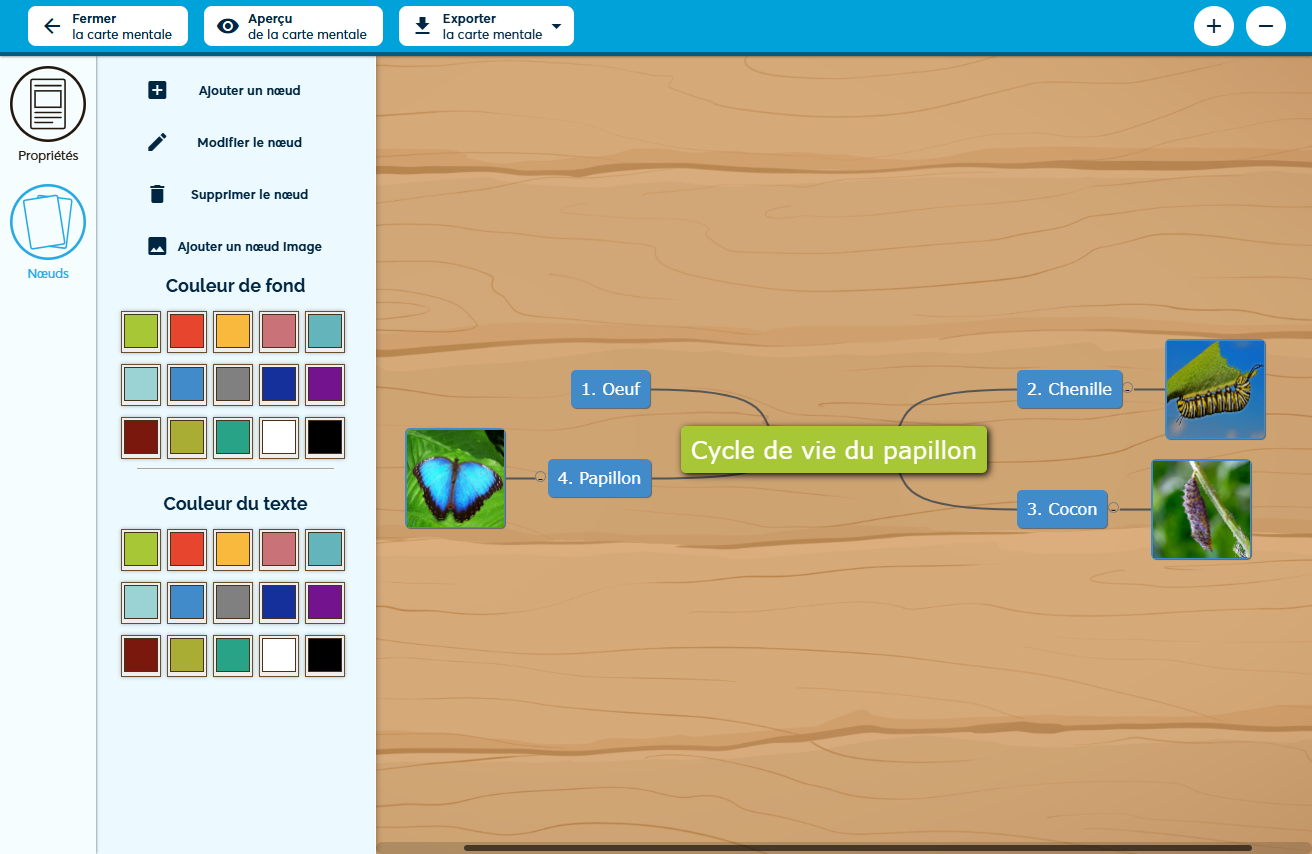Click the picture icon for Ajouter un nœud image
The height and width of the screenshot is (854, 1312).
[157, 246]
